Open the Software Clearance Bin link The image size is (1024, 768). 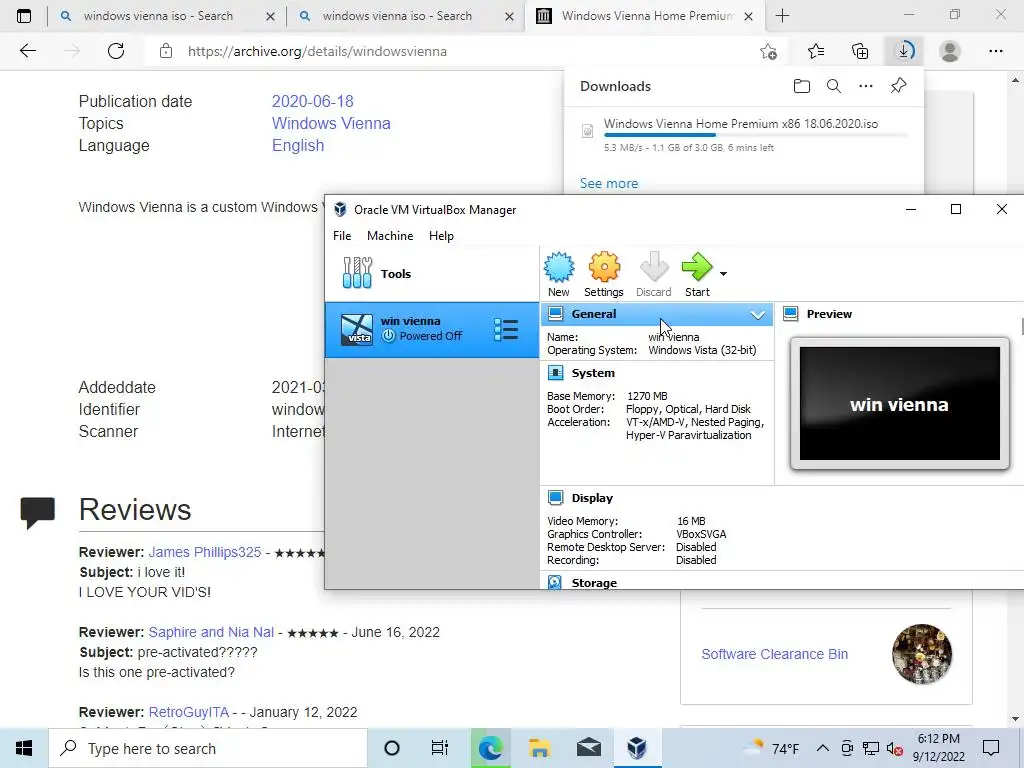775,654
